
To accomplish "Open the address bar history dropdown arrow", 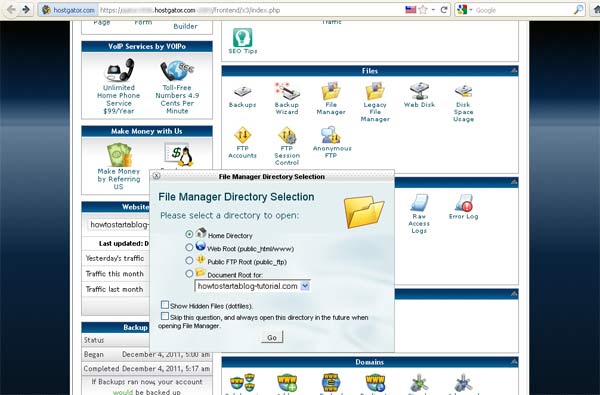I will (x=433, y=10).
